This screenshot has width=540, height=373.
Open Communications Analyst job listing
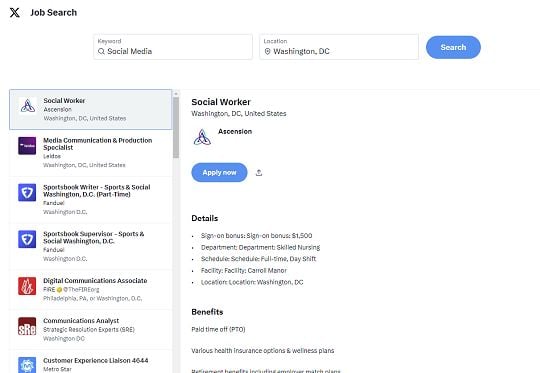click(91, 330)
